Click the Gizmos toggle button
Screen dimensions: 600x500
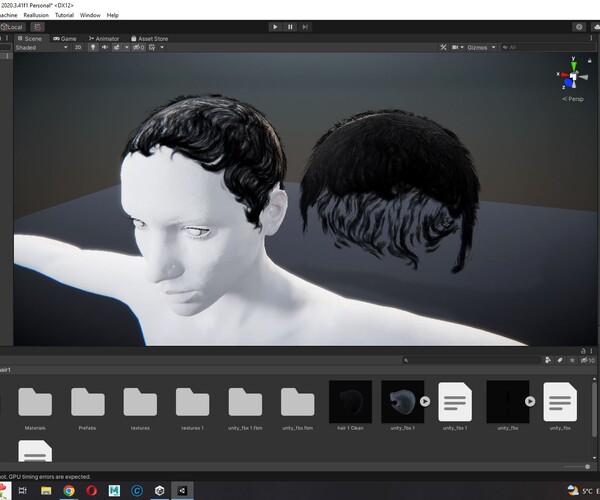477,47
